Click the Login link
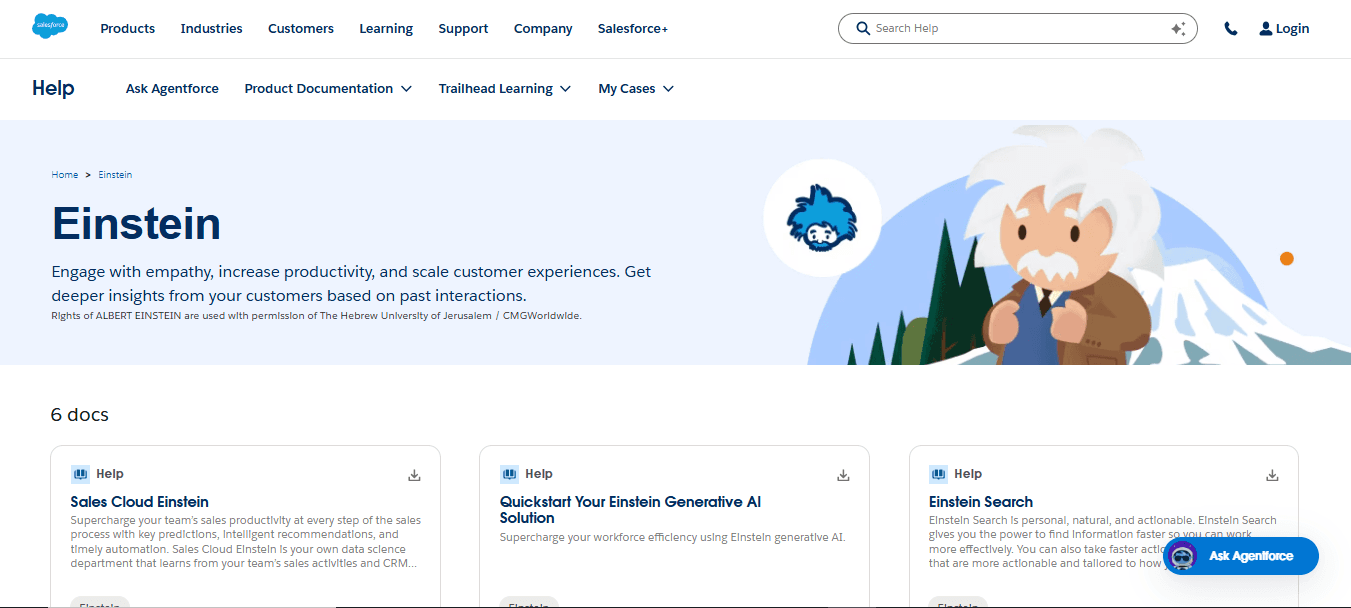The width and height of the screenshot is (1351, 608). (x=1292, y=29)
